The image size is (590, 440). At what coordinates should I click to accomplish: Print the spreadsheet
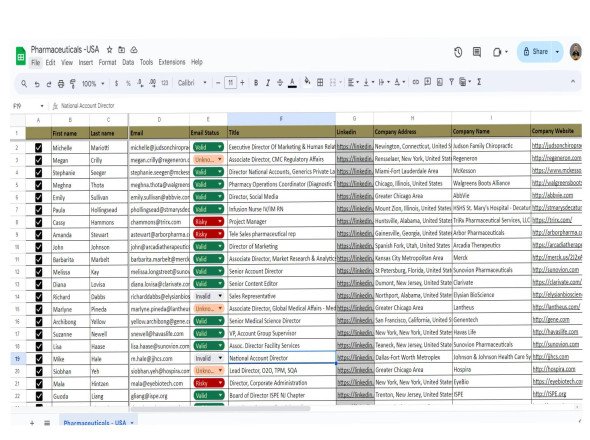click(x=61, y=84)
